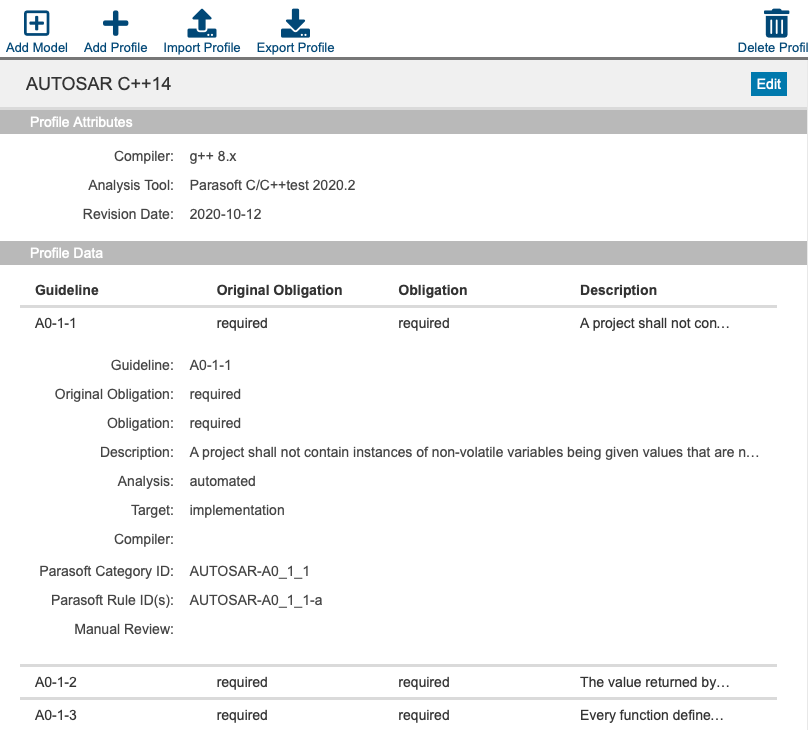Collapse the expanded A0-1-1 guideline row
This screenshot has height=730, width=808.
click(x=398, y=323)
